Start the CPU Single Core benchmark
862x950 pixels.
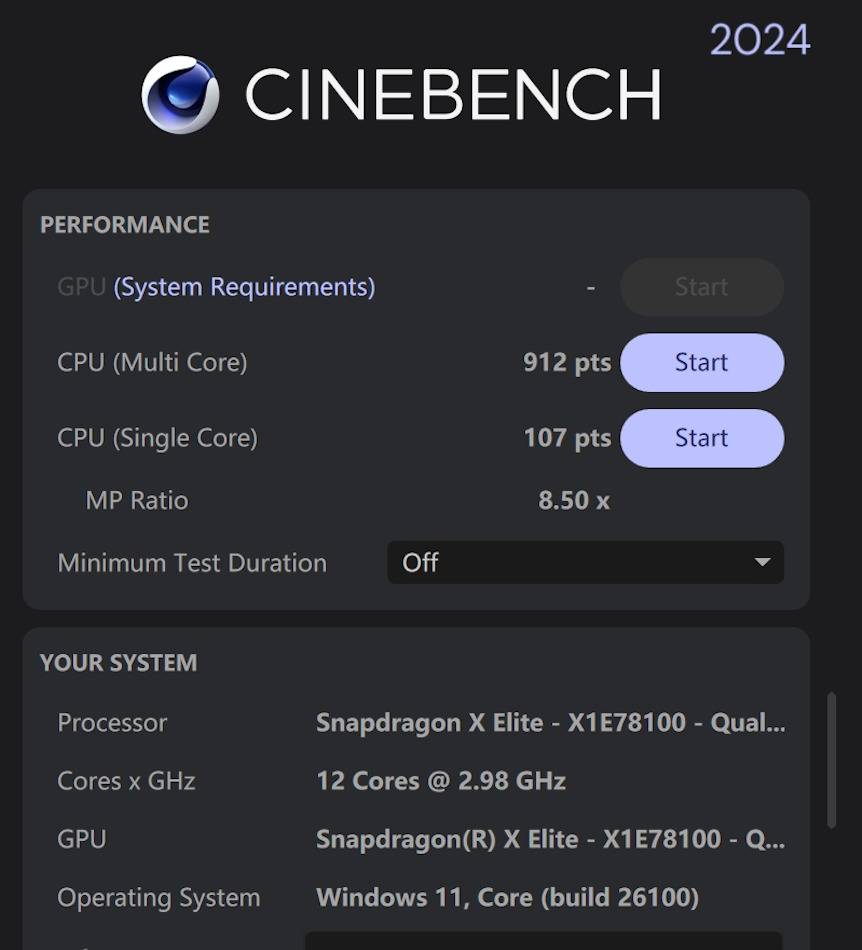coord(701,438)
